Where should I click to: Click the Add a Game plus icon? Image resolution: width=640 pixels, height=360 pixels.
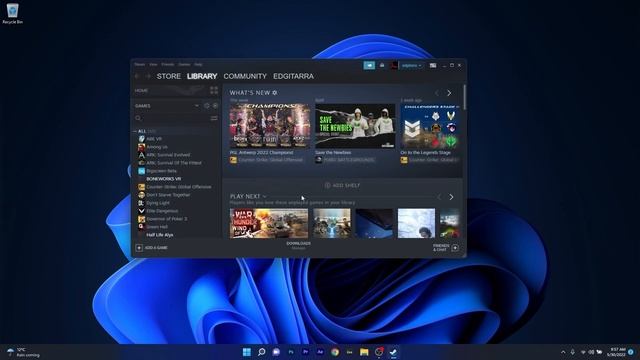tap(139, 248)
